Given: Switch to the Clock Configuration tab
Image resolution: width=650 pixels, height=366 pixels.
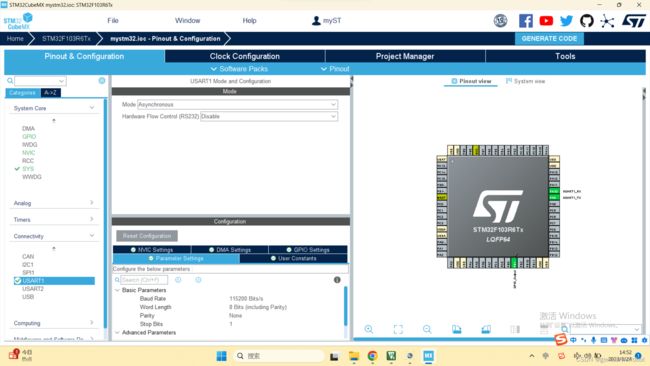Looking at the screenshot, I should point(245,56).
